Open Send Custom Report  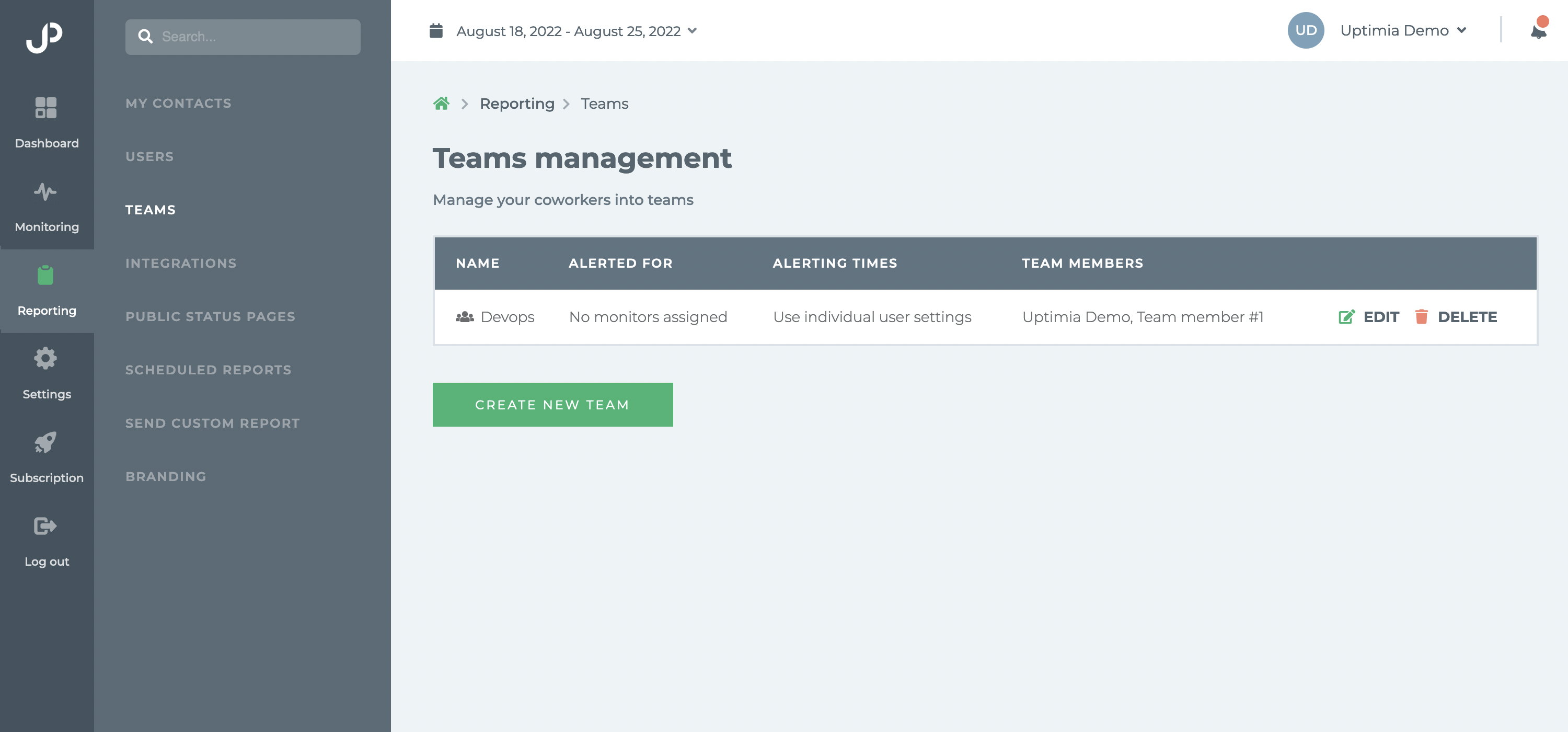tap(212, 423)
